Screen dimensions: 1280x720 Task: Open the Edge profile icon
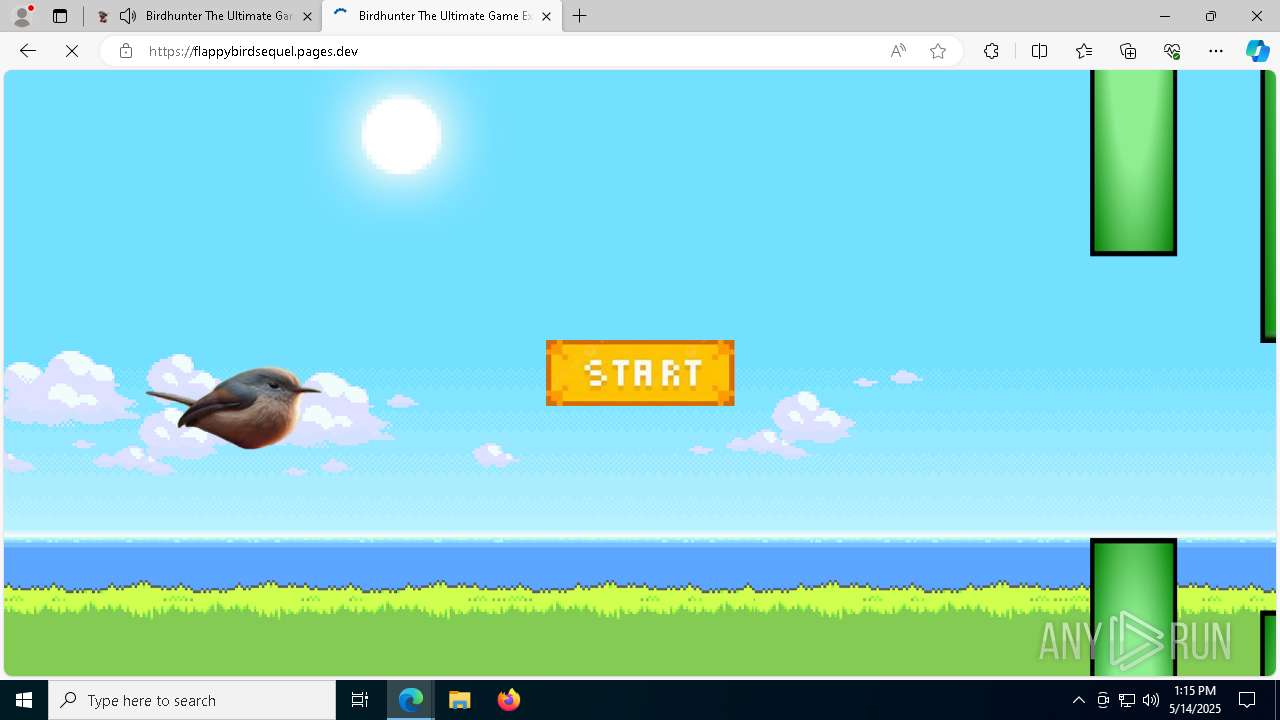point(22,16)
